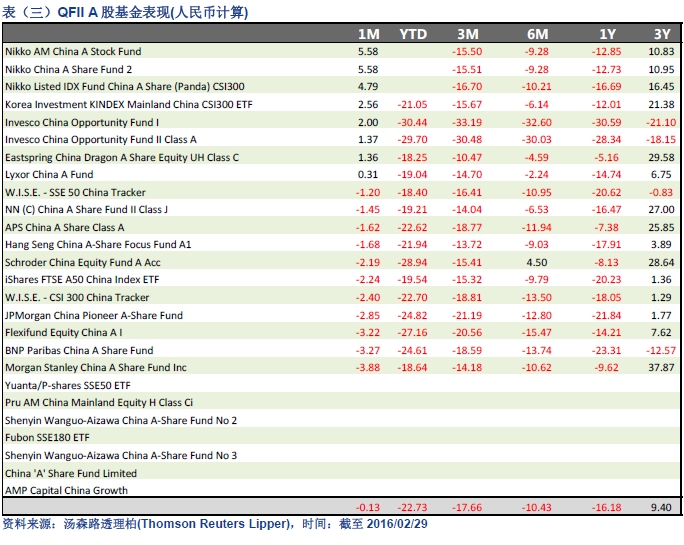Select the Lyxor China A Fund name

pos(49,175)
